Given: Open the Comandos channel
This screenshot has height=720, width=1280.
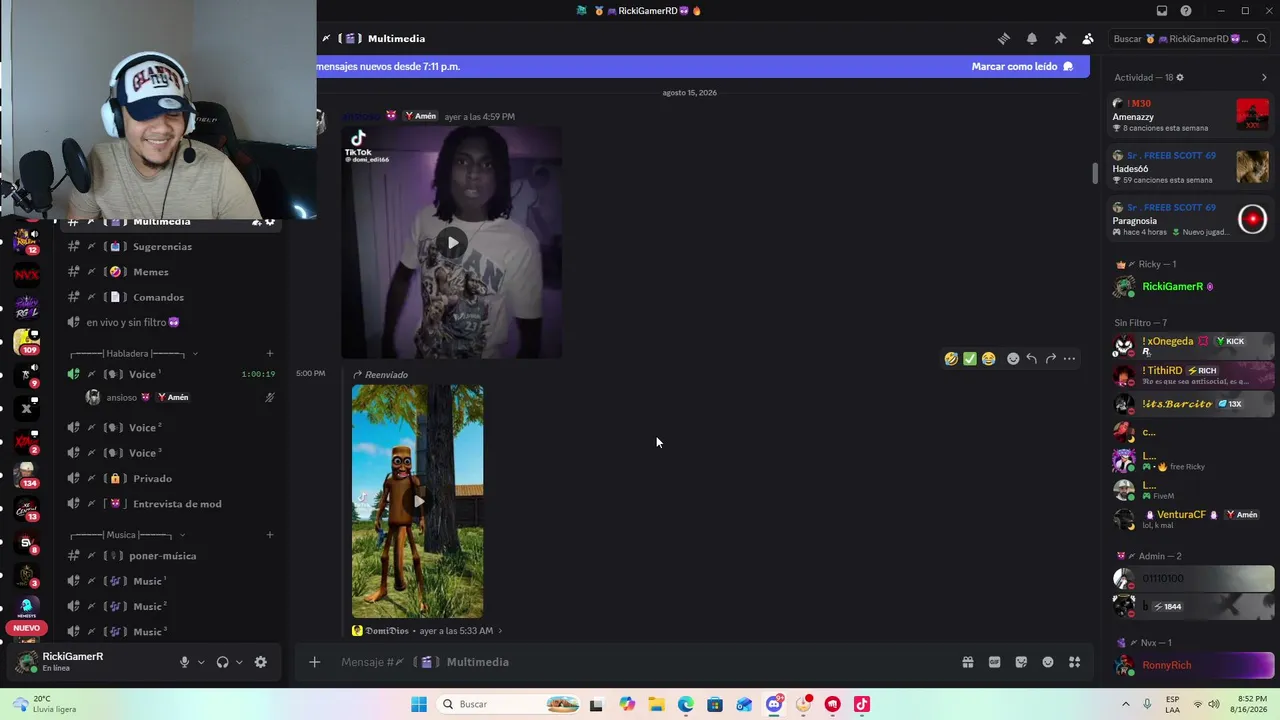Looking at the screenshot, I should [x=171, y=297].
